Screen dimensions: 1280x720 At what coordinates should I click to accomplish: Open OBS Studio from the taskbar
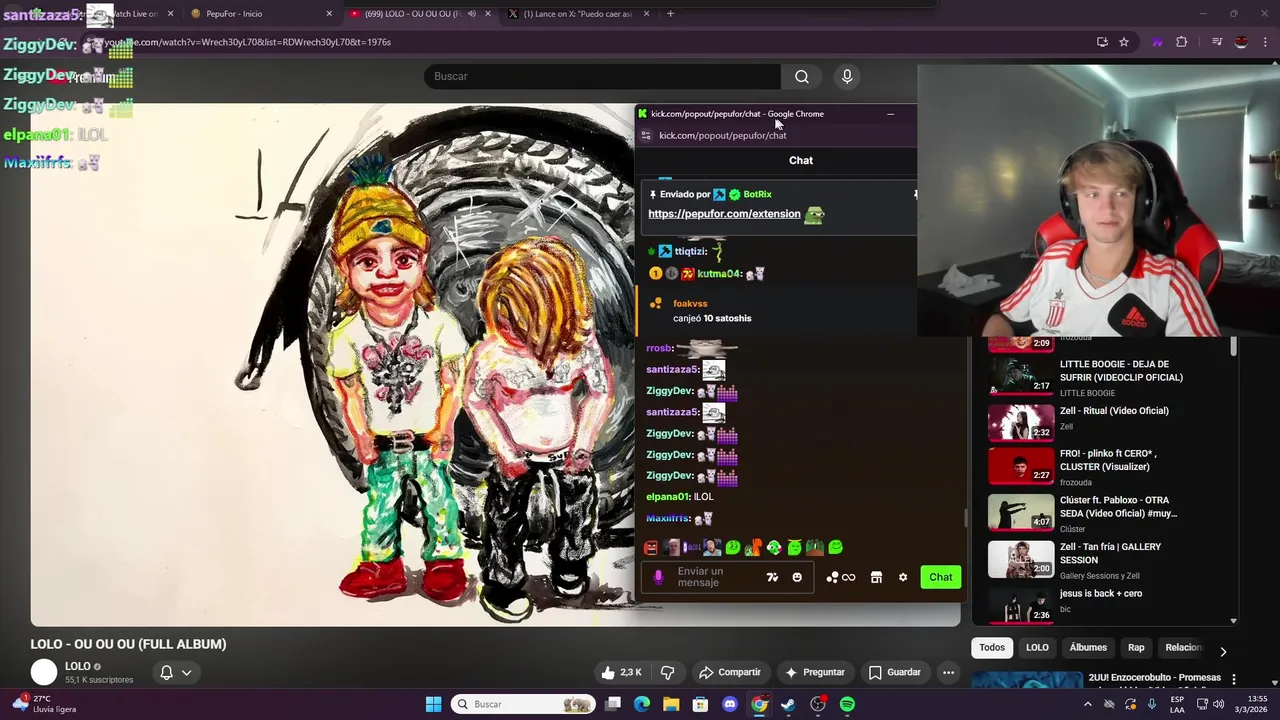(x=818, y=705)
